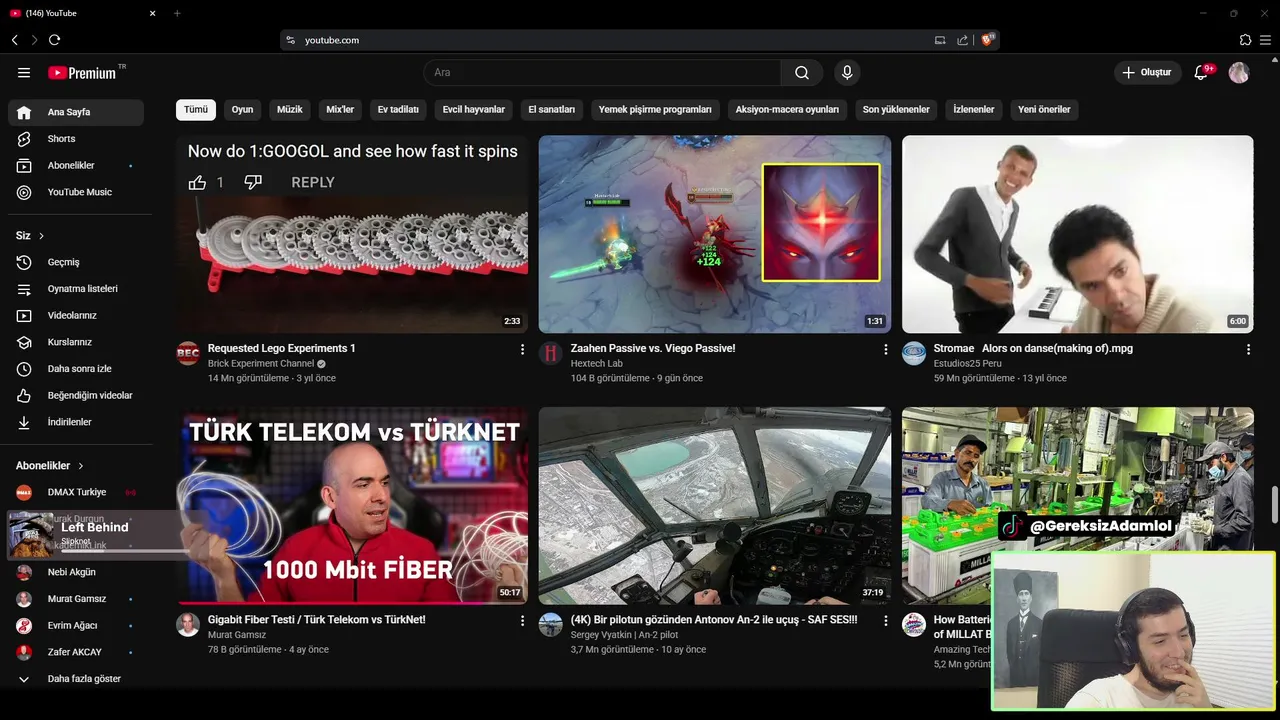This screenshot has width=1280, height=720.
Task: Open more options for Zaahen Passive video
Action: coord(885,349)
